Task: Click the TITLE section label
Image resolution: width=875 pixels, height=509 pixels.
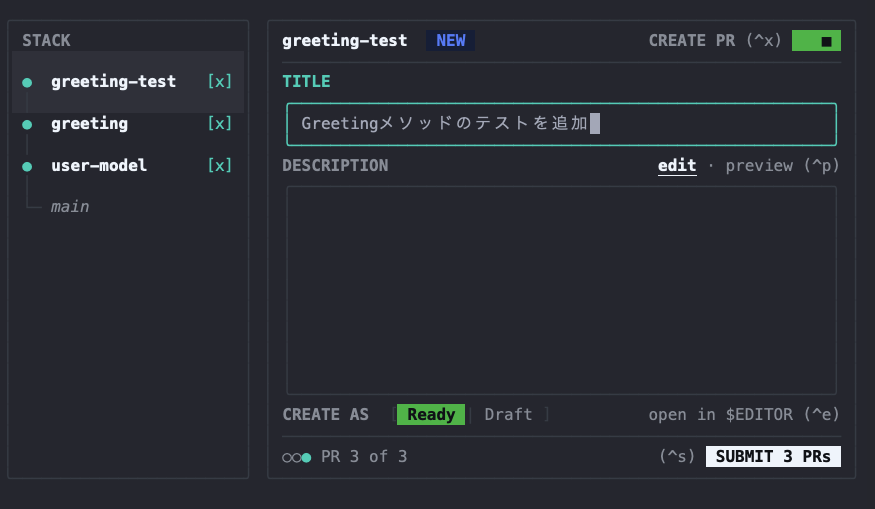Action: (x=306, y=81)
